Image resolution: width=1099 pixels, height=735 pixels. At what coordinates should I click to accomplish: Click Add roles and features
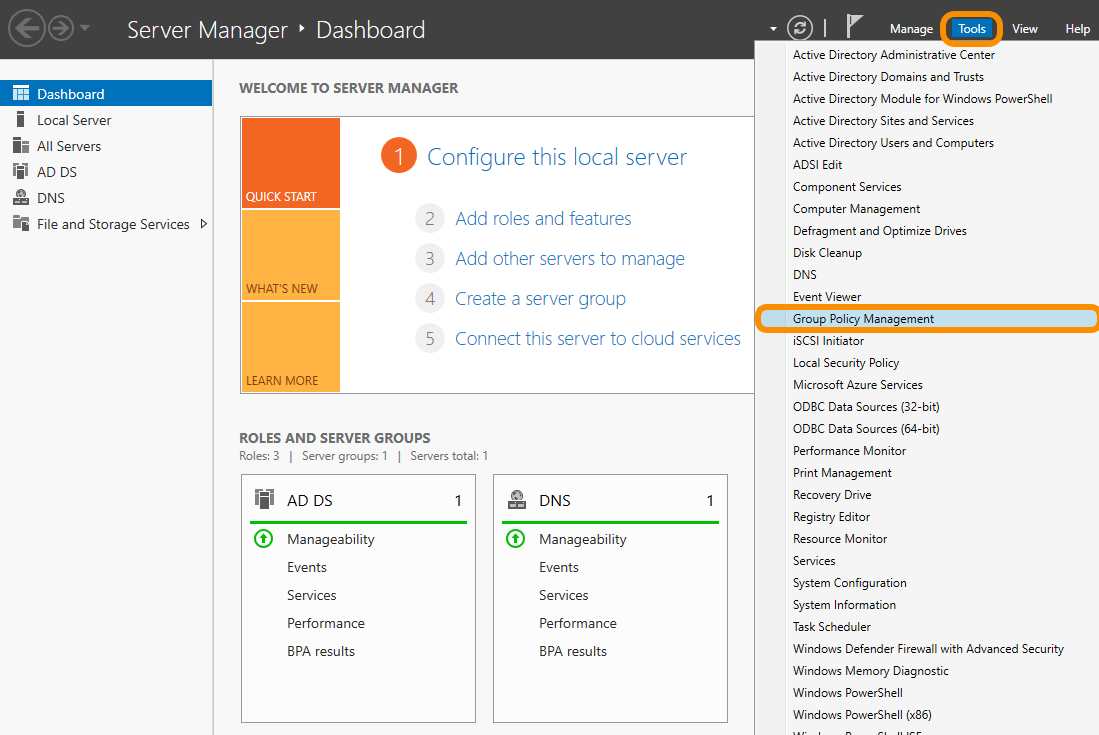click(x=543, y=218)
